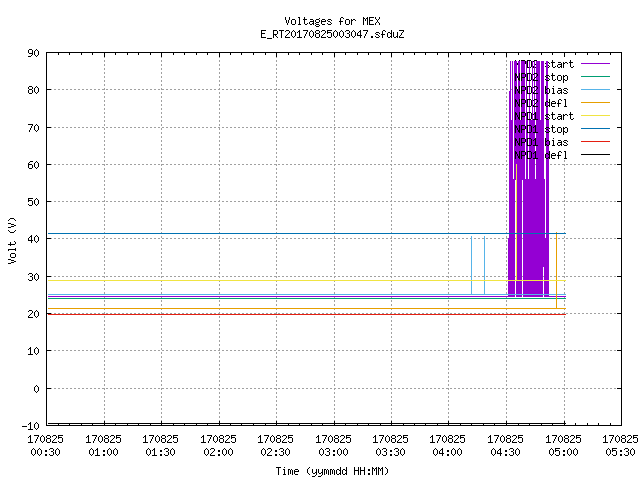This screenshot has width=640, height=480.
Task: Click the x-axis label 170825 01:30
Action: pyautogui.click(x=160, y=446)
